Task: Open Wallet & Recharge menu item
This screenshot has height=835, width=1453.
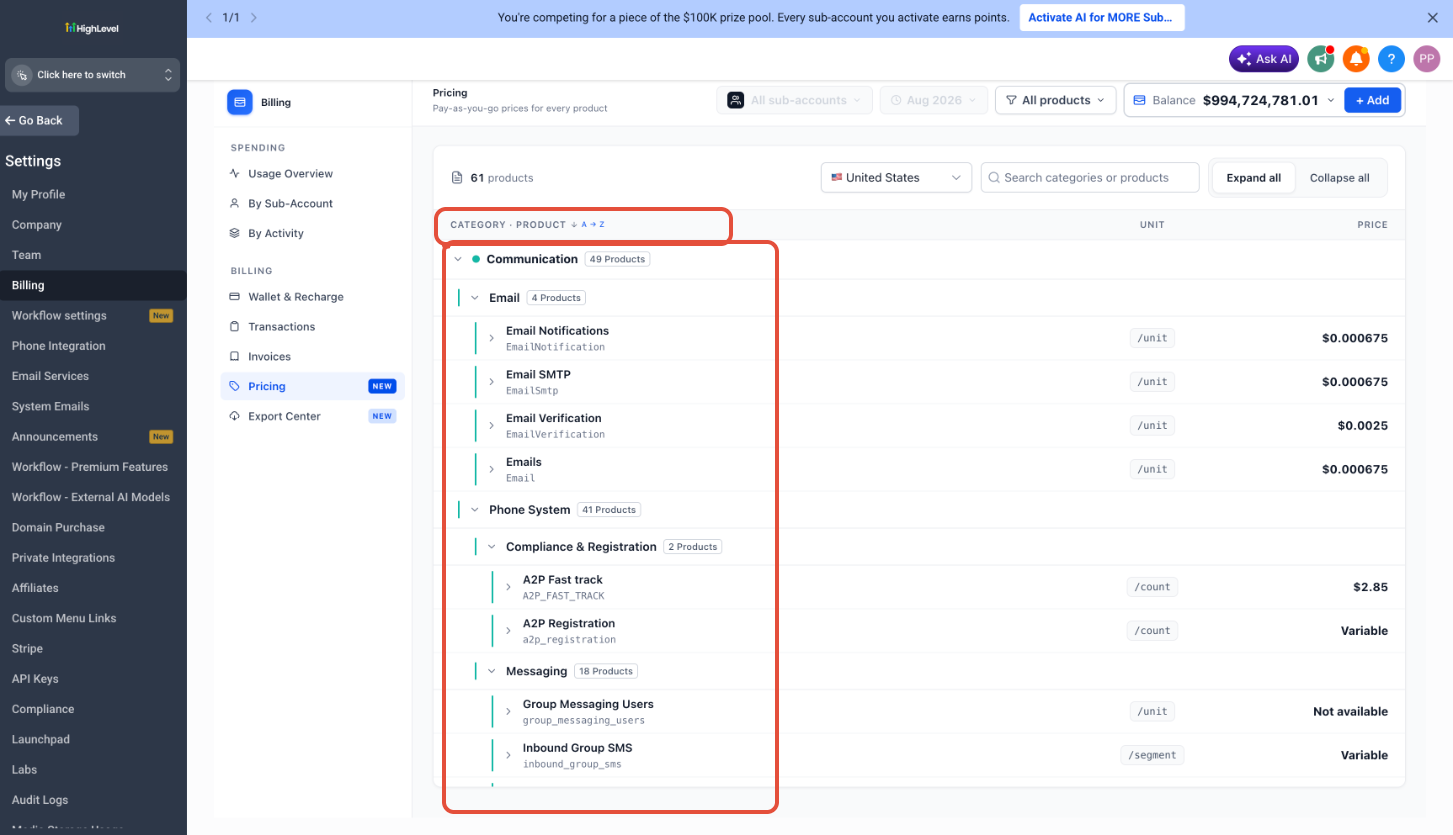Action: [295, 297]
